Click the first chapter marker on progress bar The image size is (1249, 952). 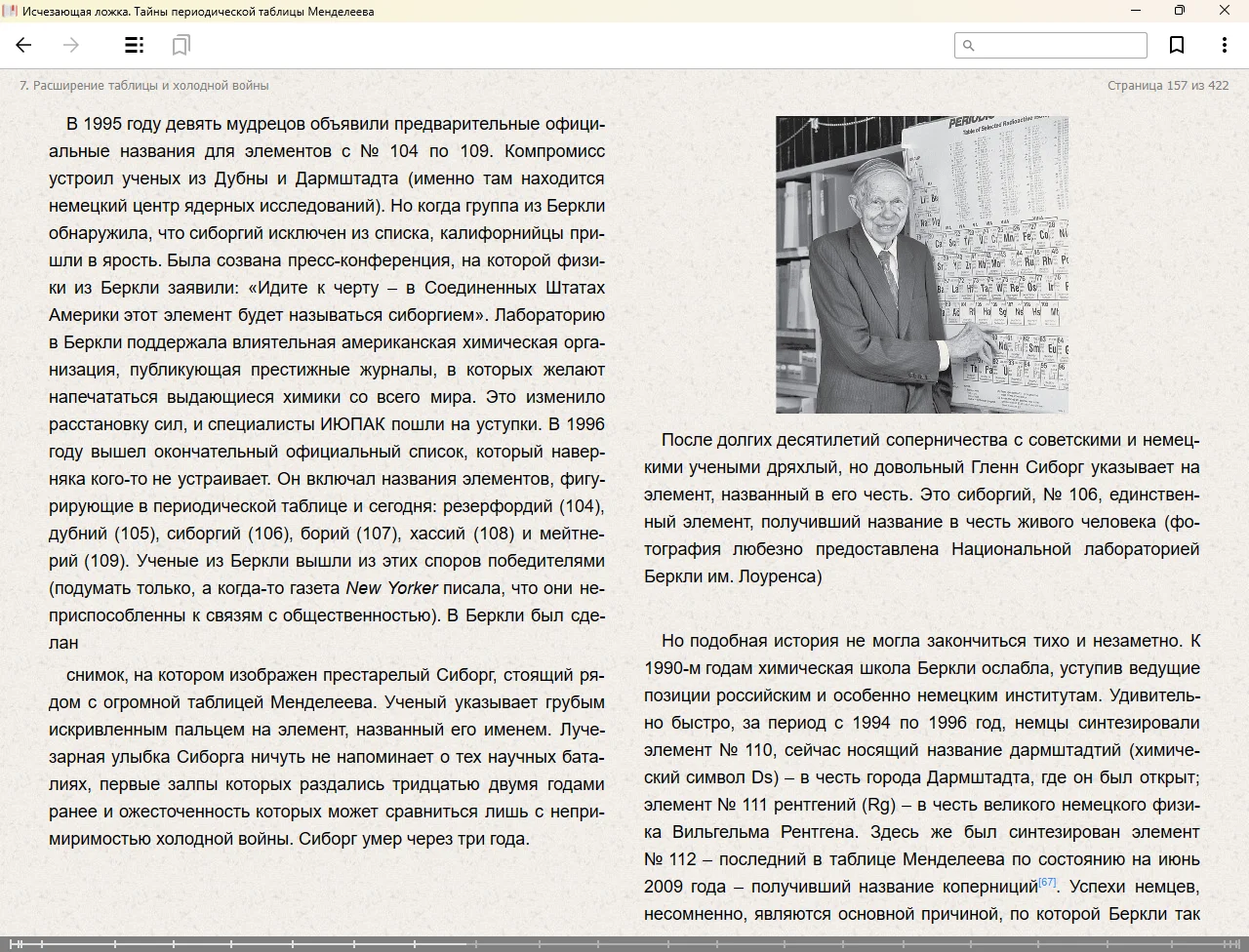[12, 943]
